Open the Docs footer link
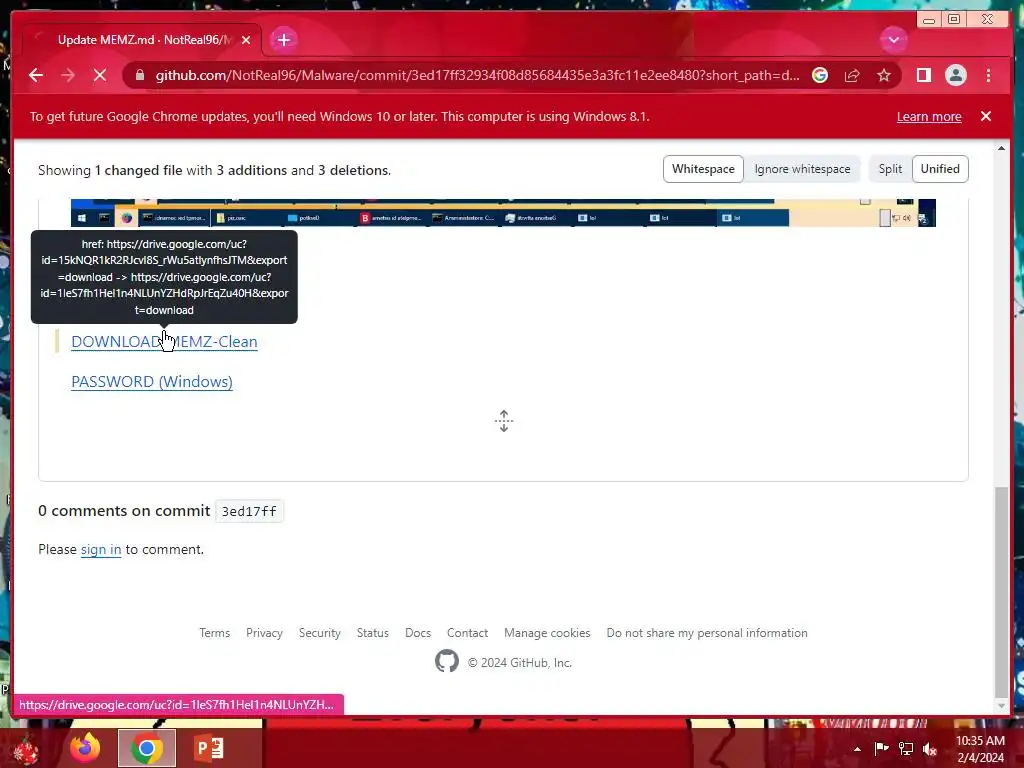The height and width of the screenshot is (768, 1024). point(418,633)
